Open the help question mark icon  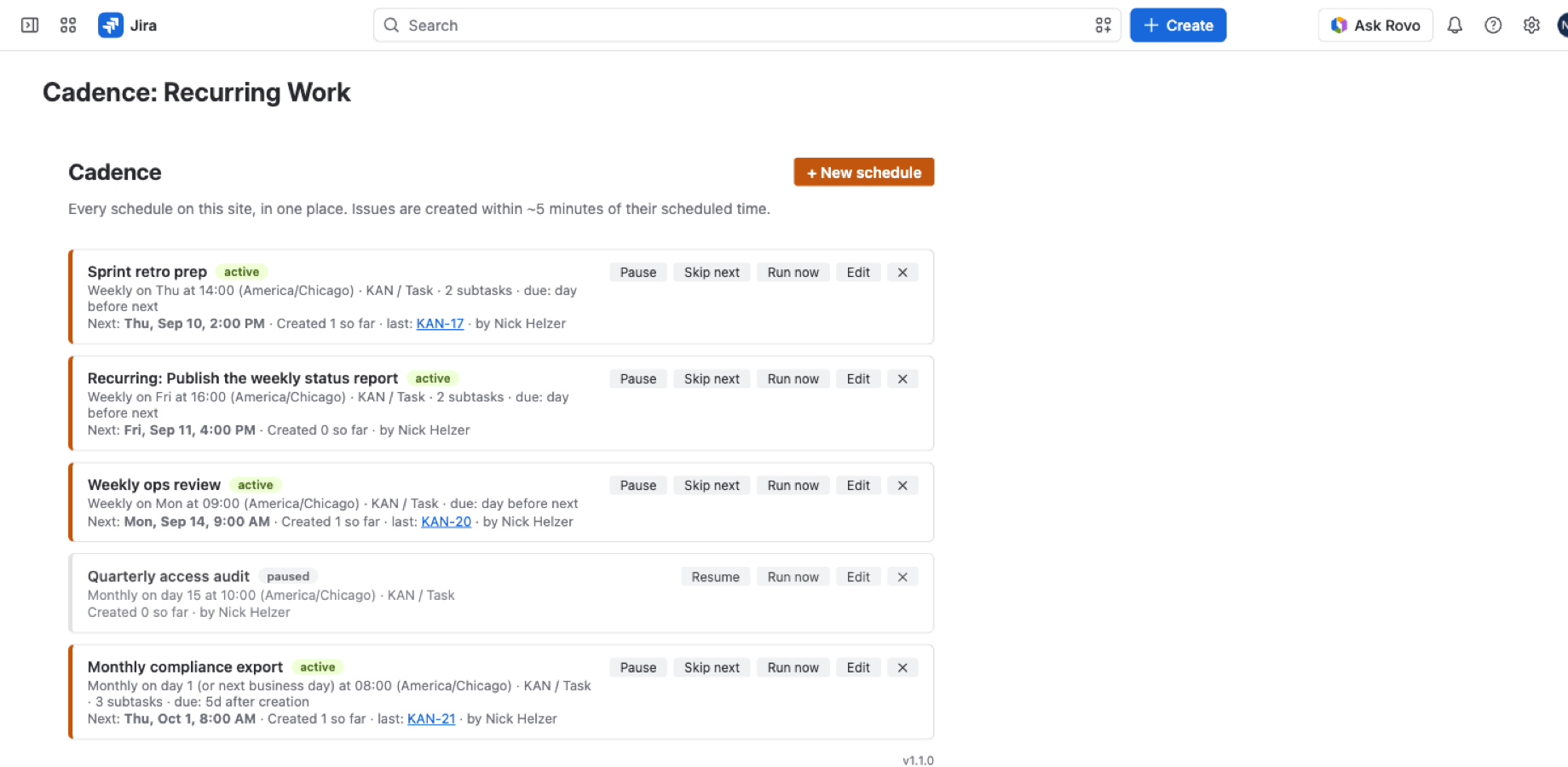tap(1493, 26)
